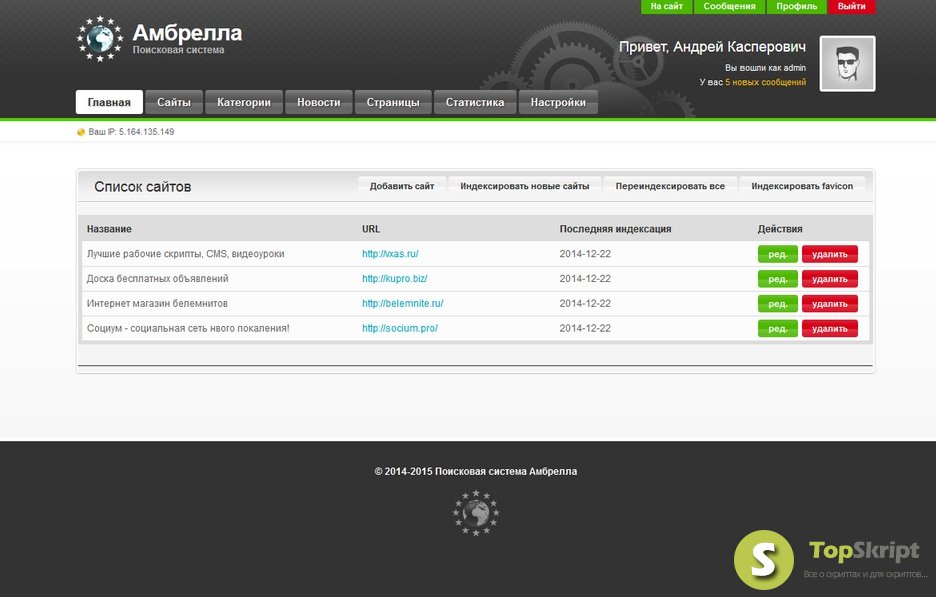Click the gray globe logo in footer

475,513
